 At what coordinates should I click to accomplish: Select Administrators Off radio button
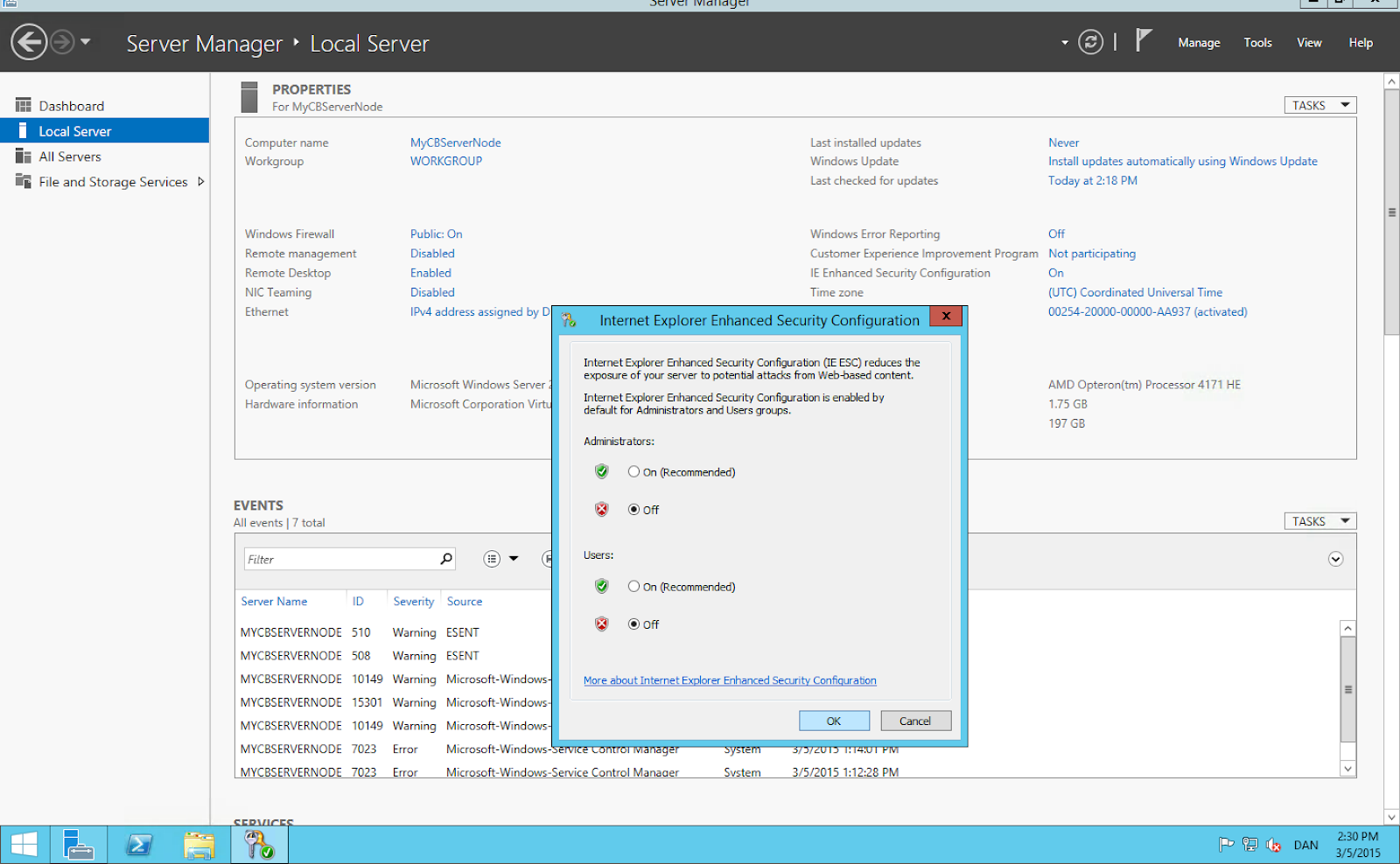tap(633, 509)
